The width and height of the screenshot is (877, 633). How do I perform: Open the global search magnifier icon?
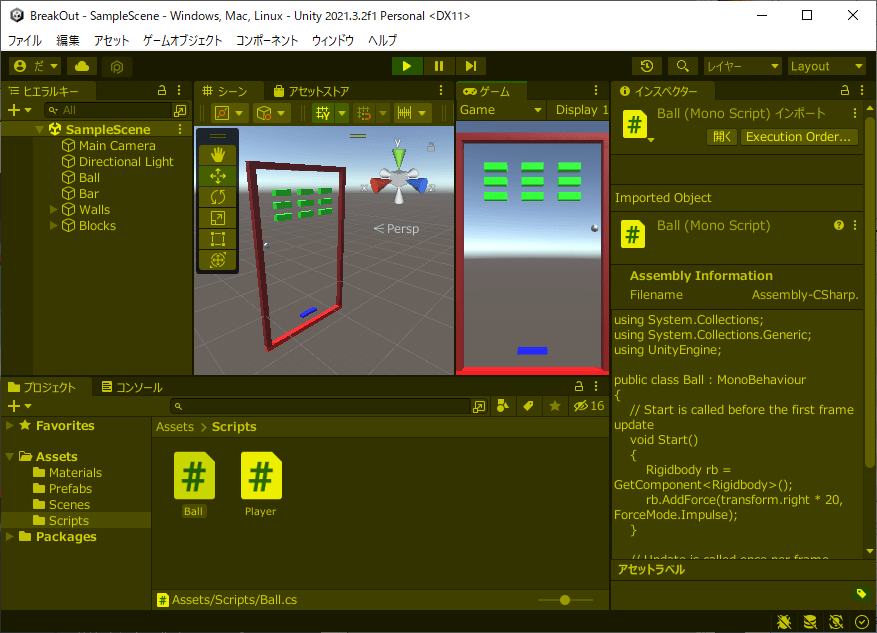pyautogui.click(x=682, y=66)
